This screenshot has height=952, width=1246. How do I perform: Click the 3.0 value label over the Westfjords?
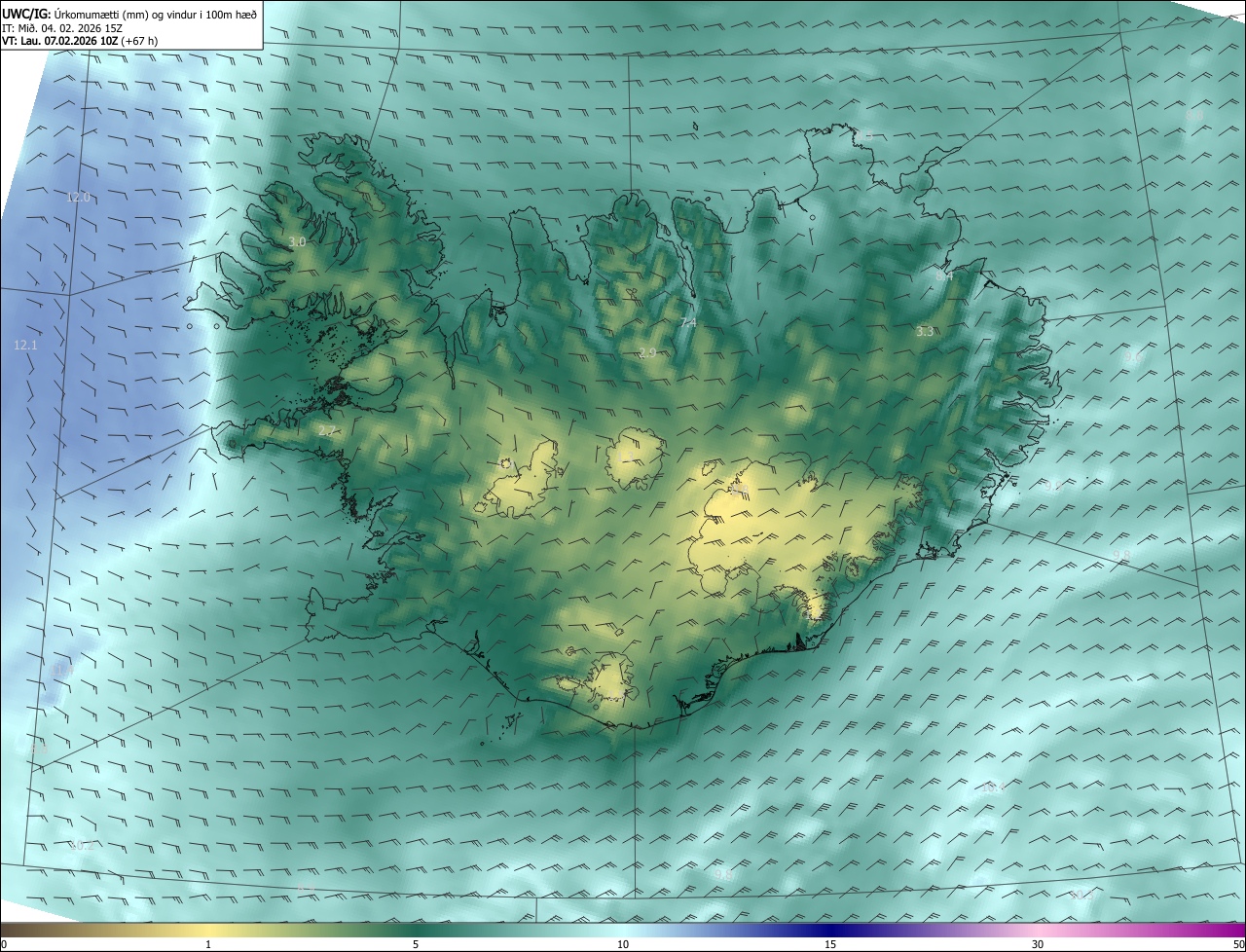pos(297,241)
